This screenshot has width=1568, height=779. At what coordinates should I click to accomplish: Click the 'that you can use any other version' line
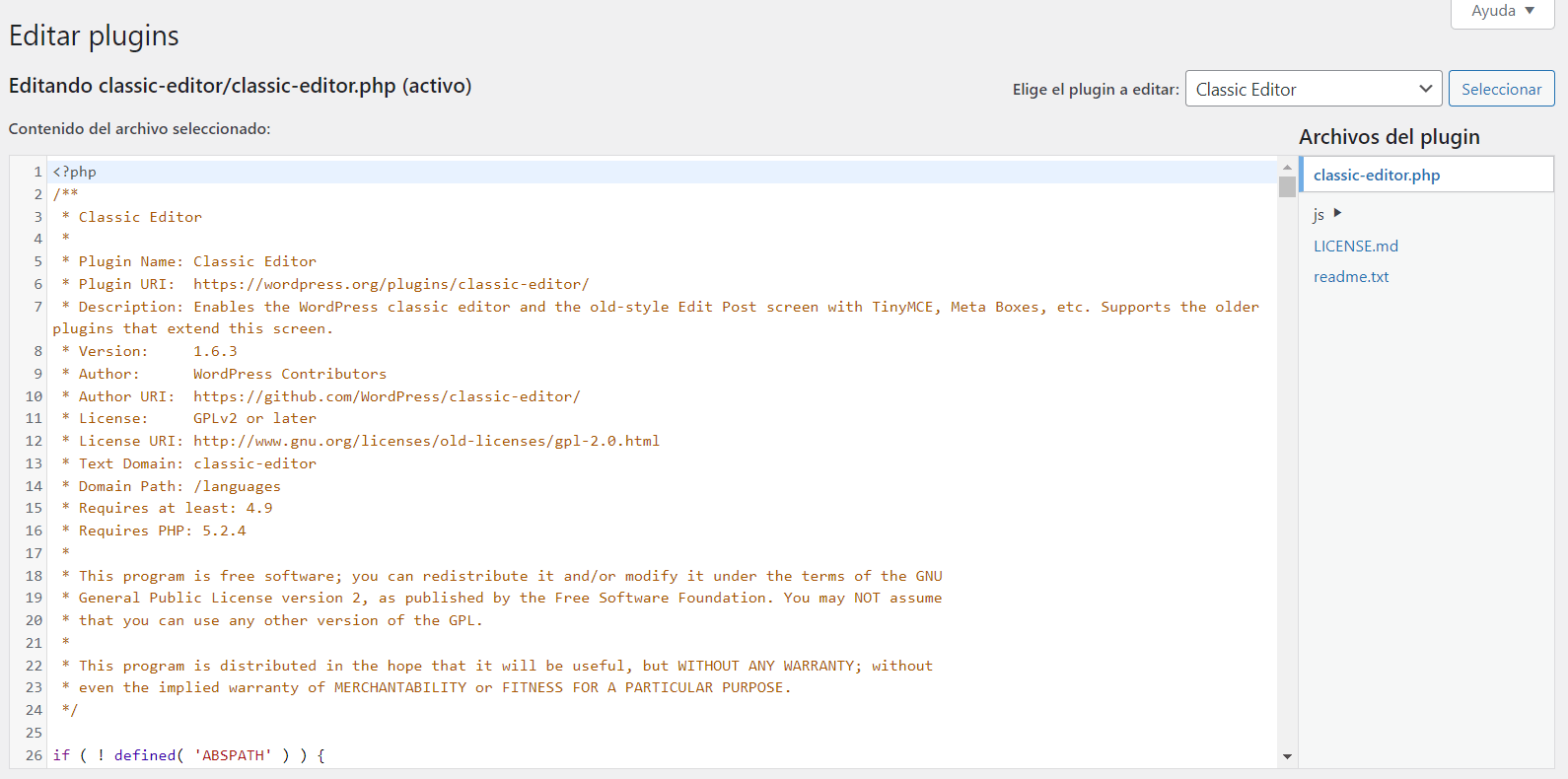pos(272,620)
